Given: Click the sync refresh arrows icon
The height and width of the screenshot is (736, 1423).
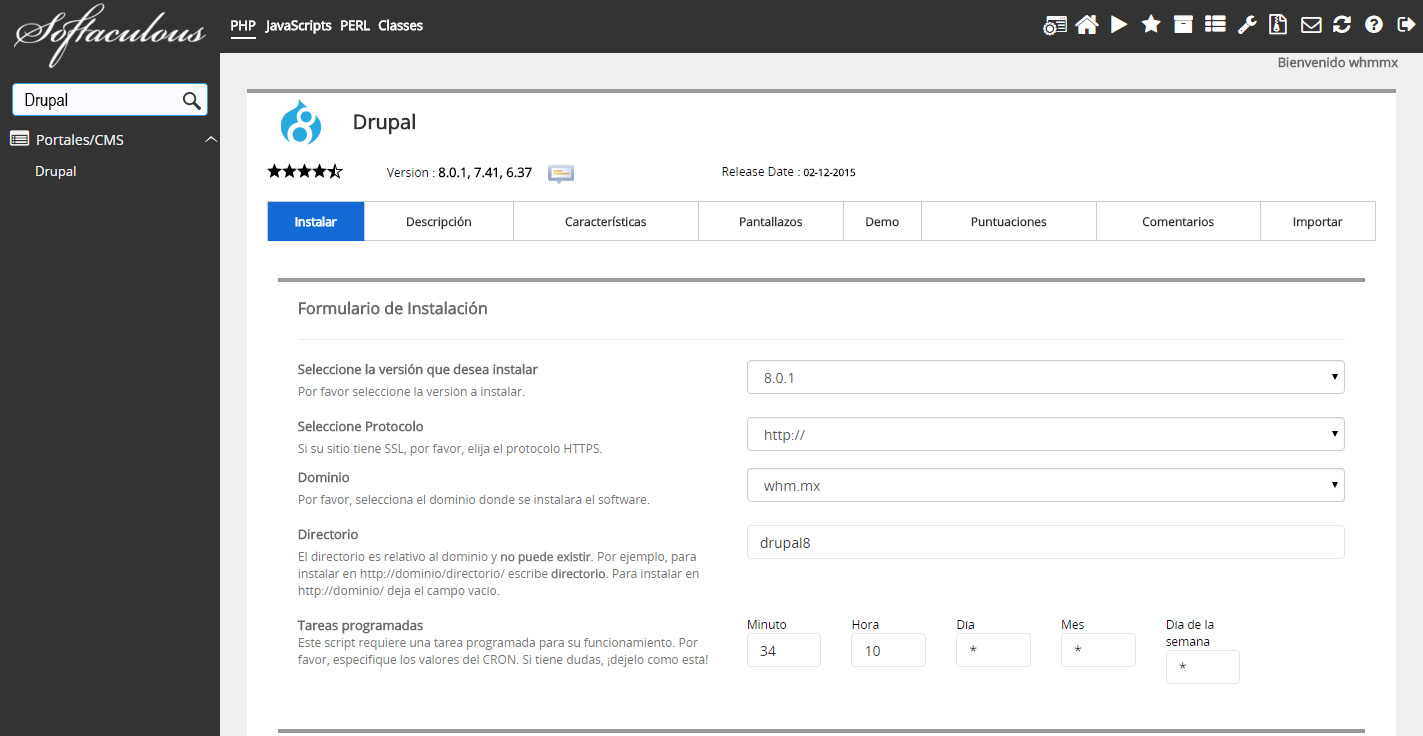Looking at the screenshot, I should [1342, 25].
